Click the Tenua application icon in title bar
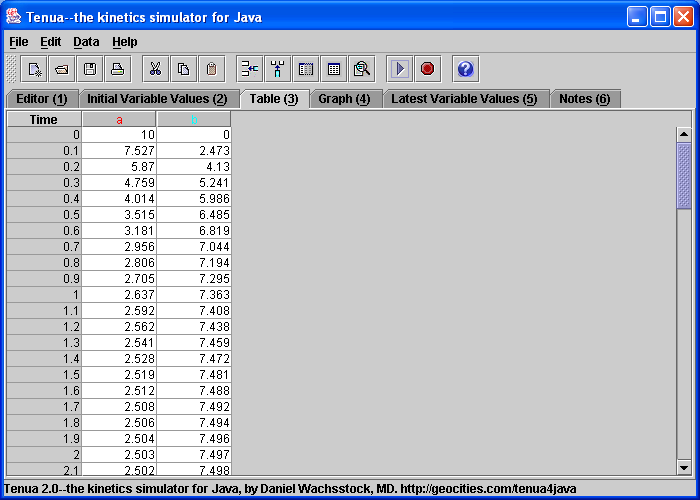 click(x=13, y=17)
